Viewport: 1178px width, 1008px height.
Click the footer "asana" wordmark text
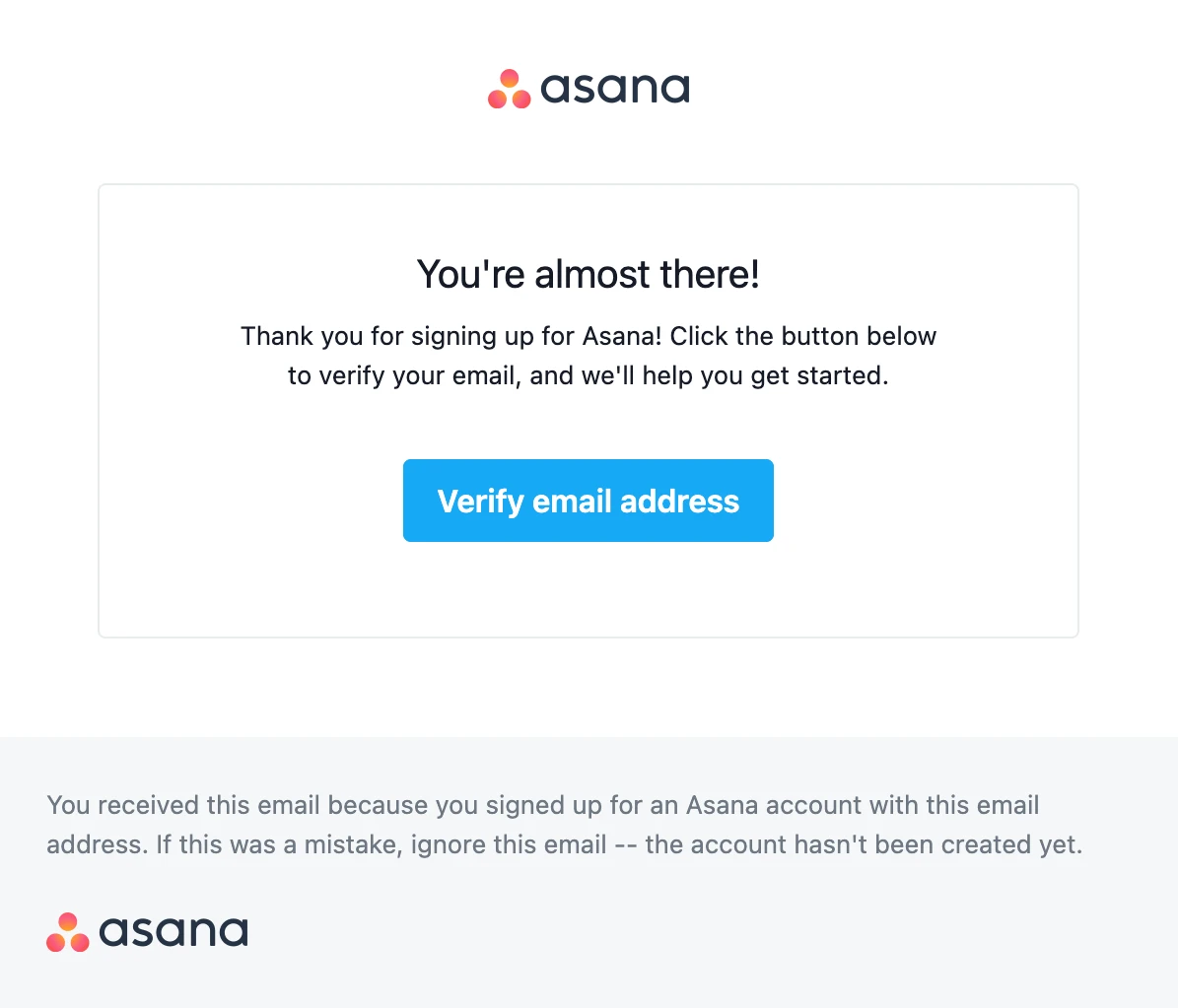coord(173,932)
